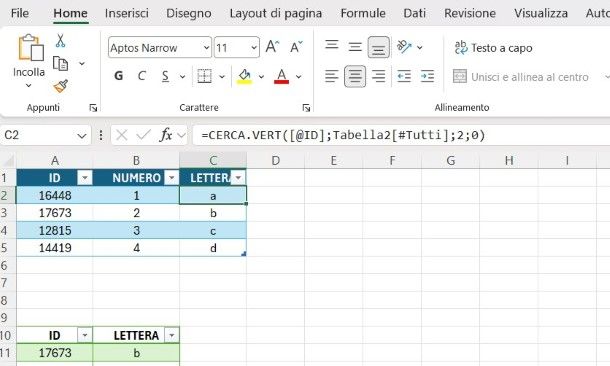Select cell containing 16448

tap(55, 195)
